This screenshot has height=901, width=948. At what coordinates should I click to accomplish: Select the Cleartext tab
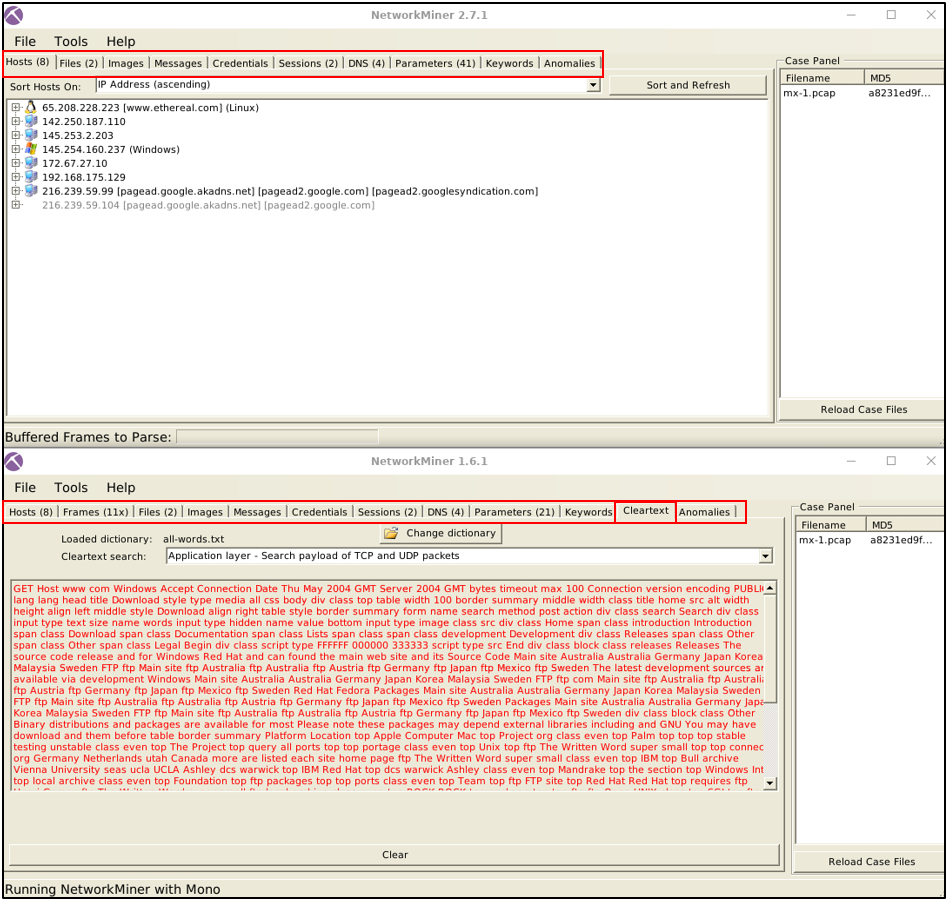pyautogui.click(x=646, y=511)
